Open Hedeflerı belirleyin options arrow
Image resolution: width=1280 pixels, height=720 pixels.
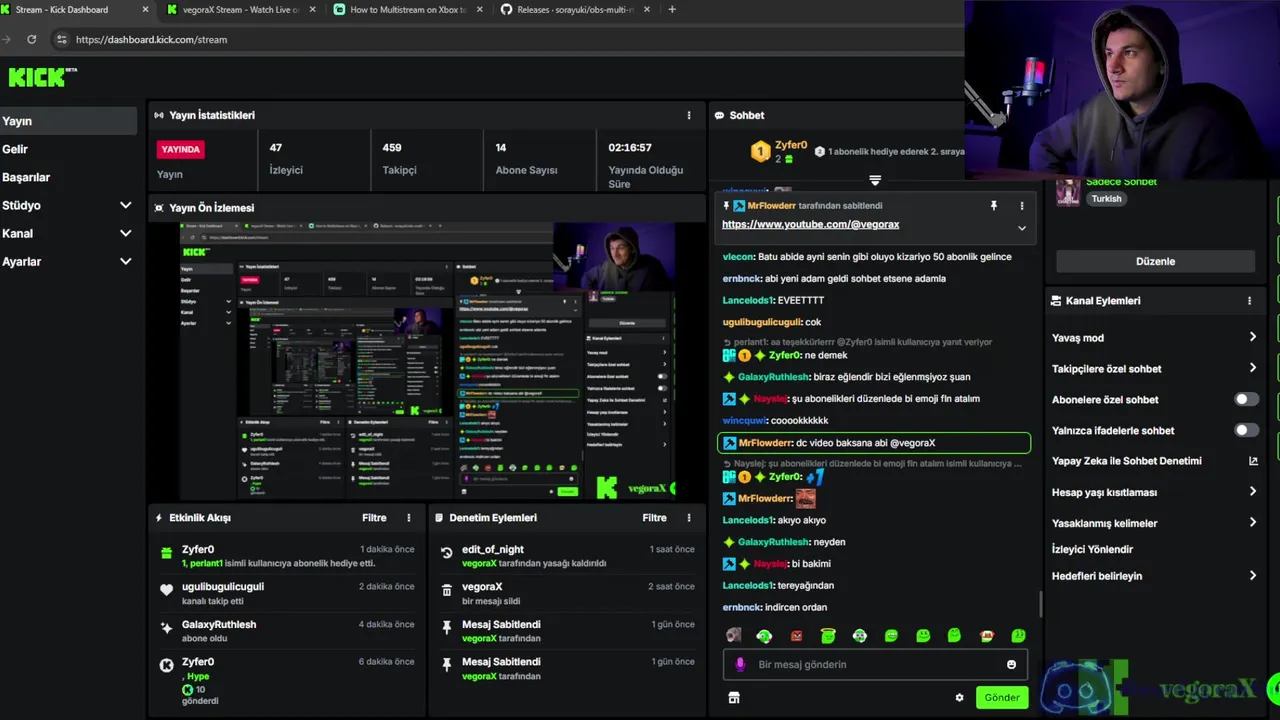click(1252, 576)
